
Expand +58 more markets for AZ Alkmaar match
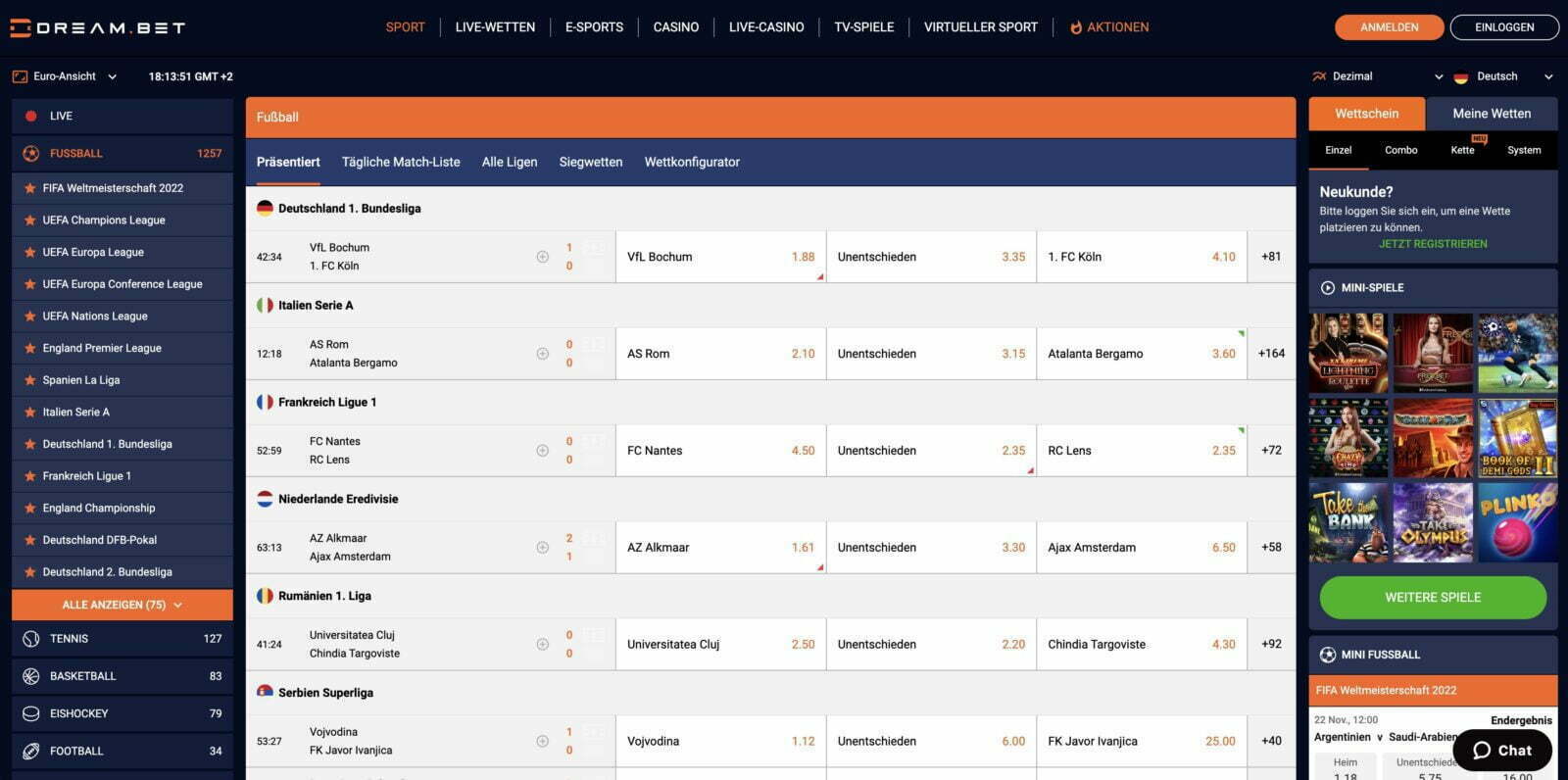click(1271, 548)
